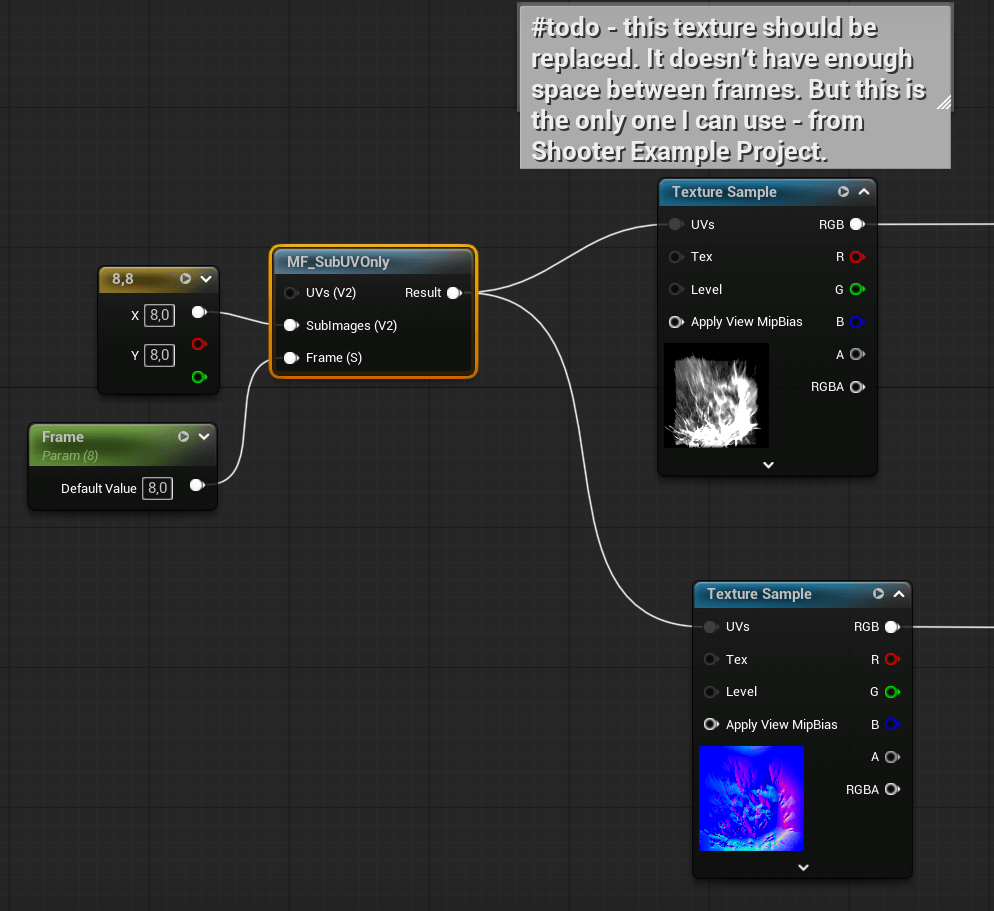
Task: Click the Result output pin on MF_SubUVOnly
Action: pyautogui.click(x=453, y=293)
